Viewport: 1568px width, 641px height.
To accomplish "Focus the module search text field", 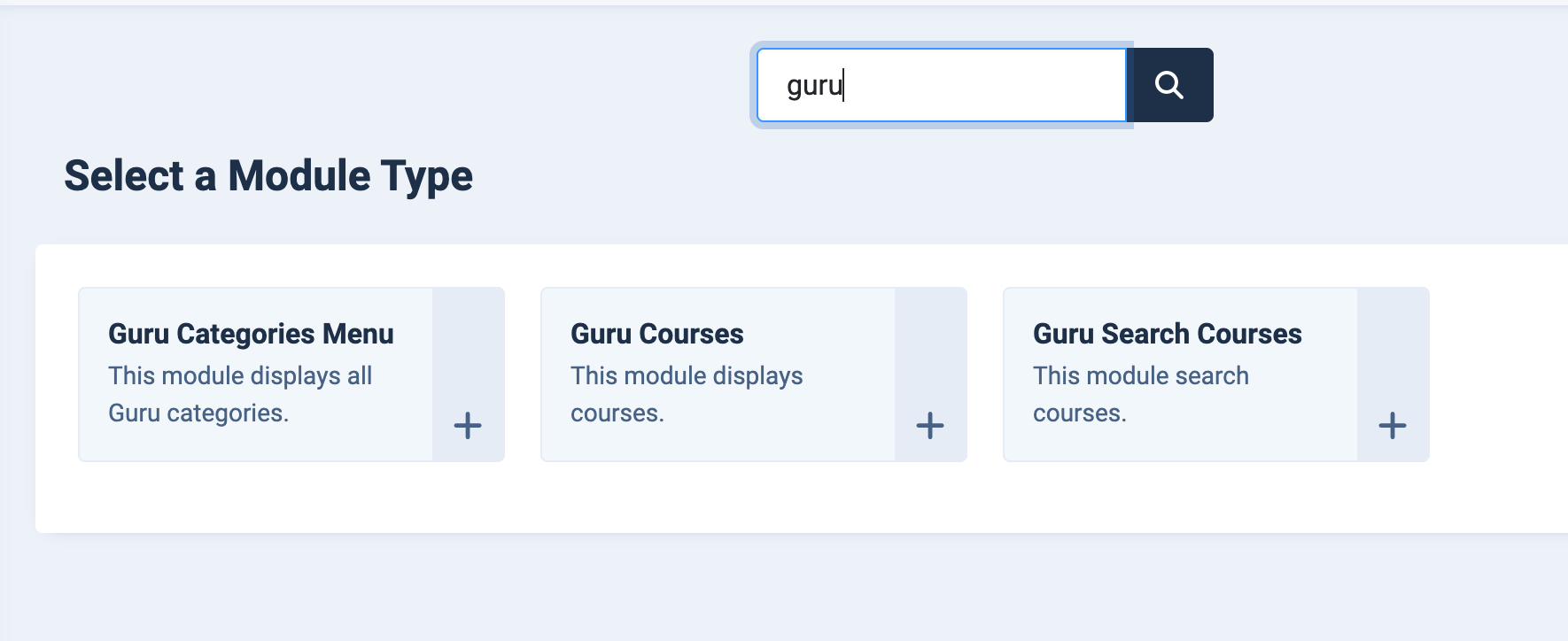I will coord(941,85).
